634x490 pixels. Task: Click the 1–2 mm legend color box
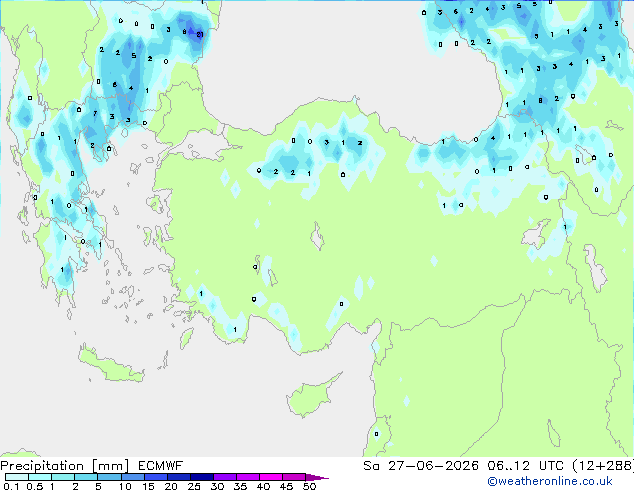point(63,477)
